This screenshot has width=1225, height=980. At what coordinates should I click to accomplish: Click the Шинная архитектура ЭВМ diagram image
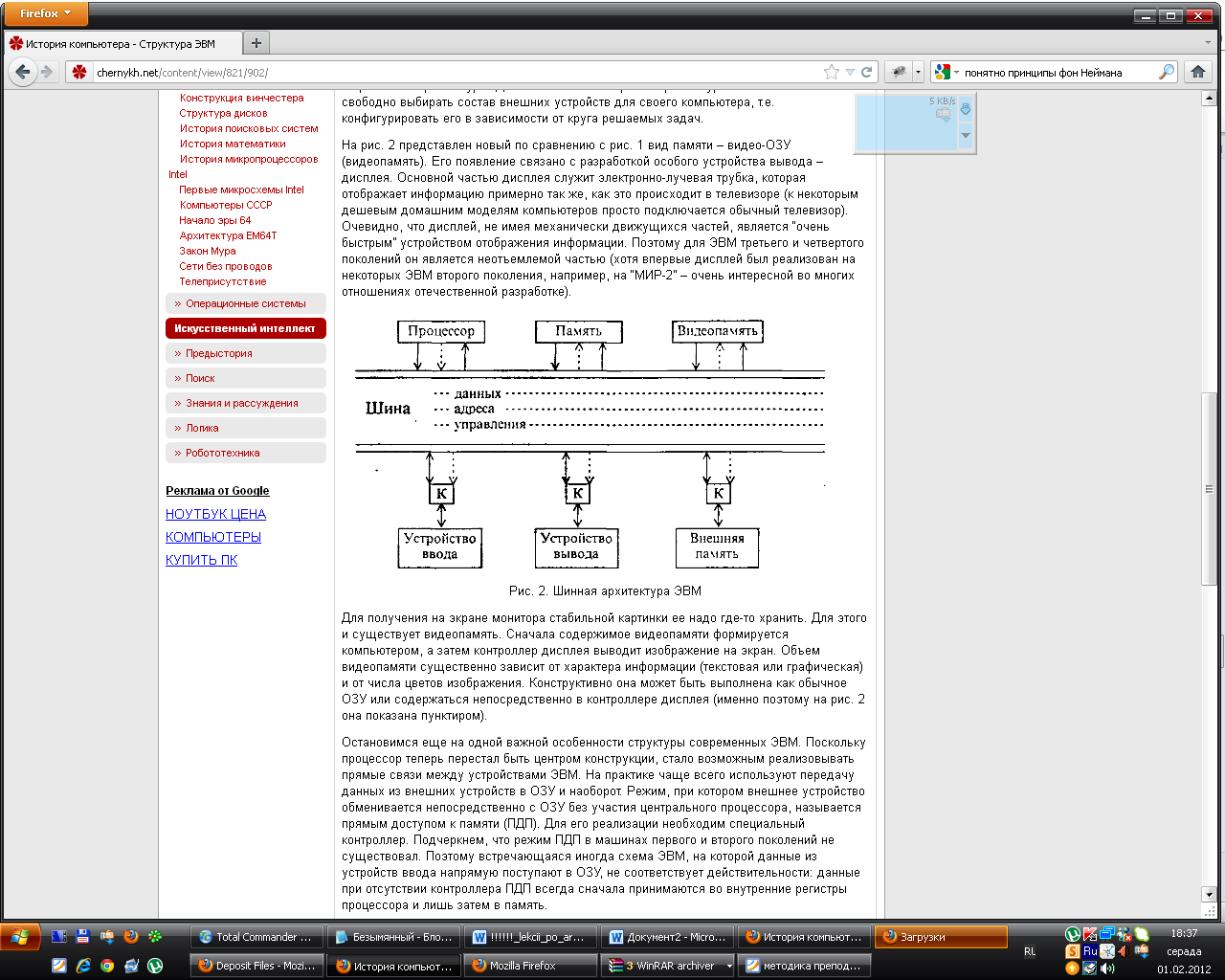[590, 443]
